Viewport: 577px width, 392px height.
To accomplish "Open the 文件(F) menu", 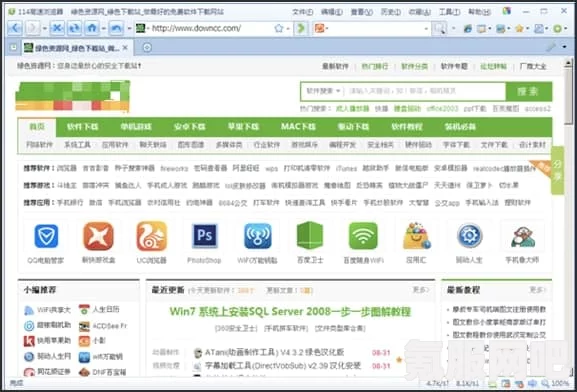I will click(x=302, y=12).
